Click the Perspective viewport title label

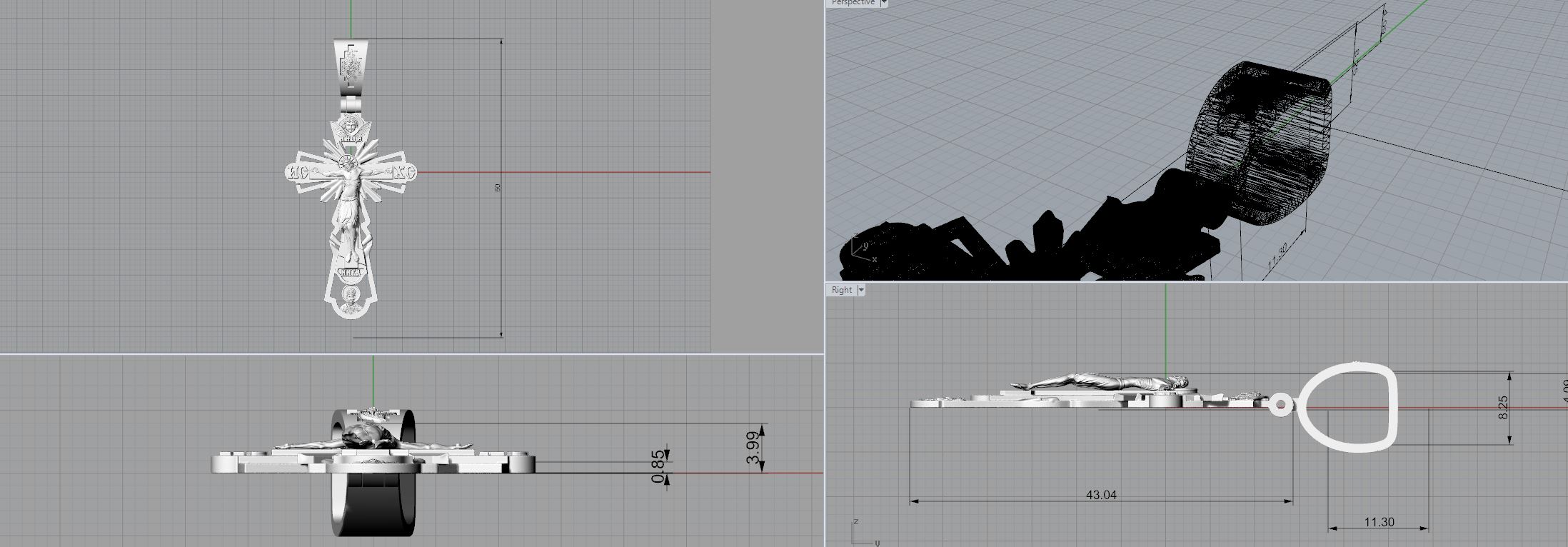853,3
